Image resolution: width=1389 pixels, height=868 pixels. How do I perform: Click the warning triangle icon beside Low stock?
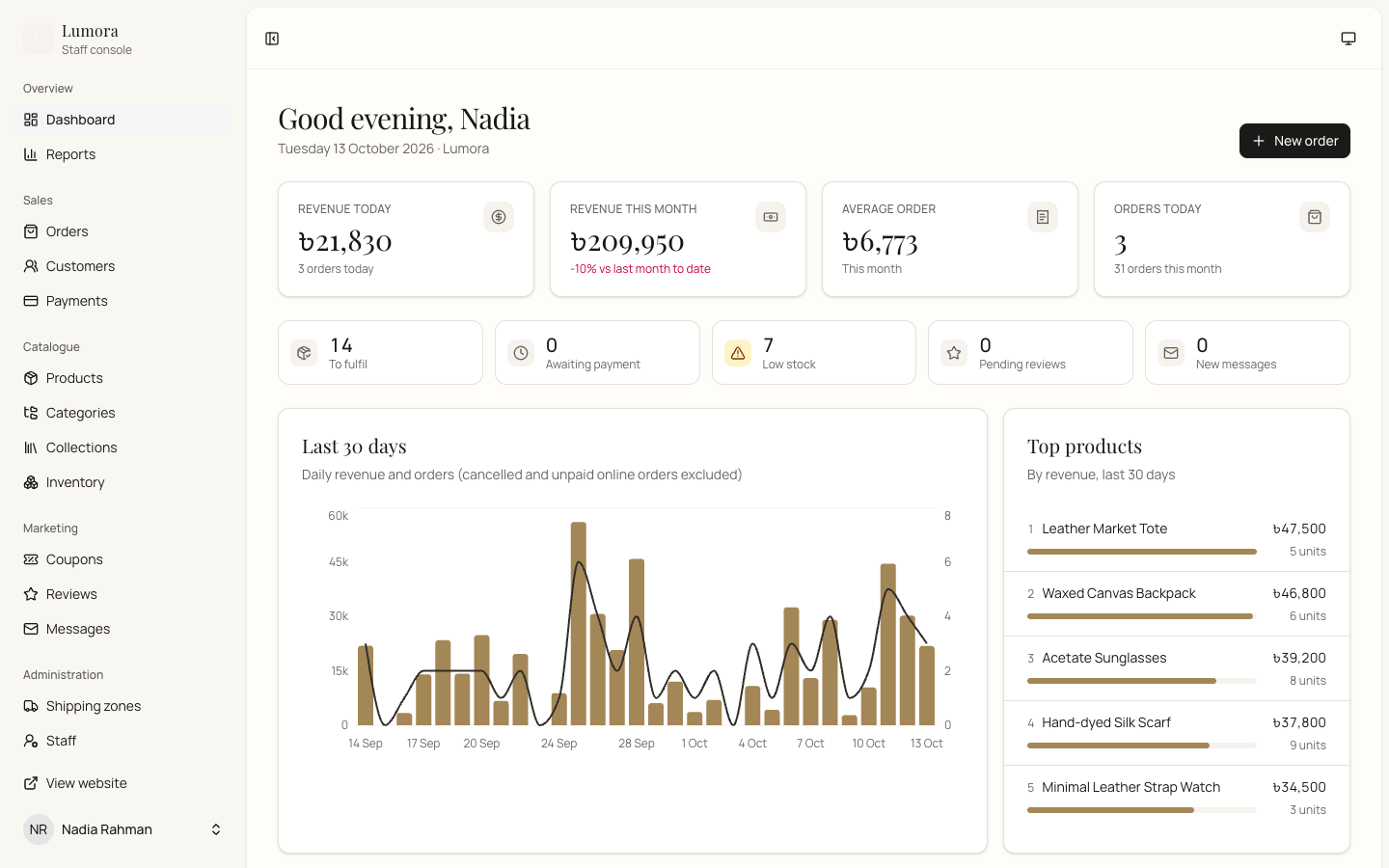pyautogui.click(x=738, y=353)
